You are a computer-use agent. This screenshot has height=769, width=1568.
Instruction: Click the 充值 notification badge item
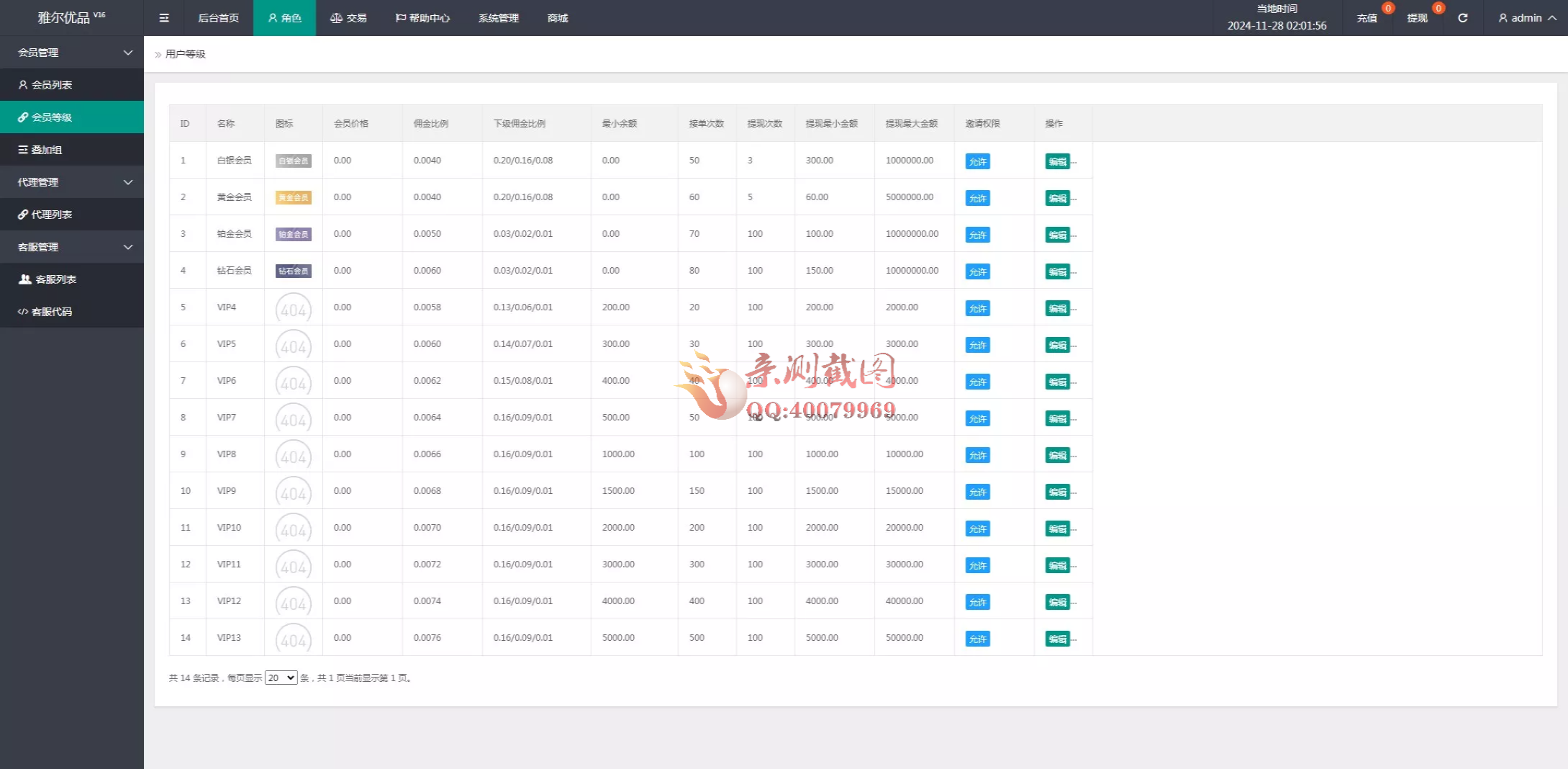coord(1367,18)
